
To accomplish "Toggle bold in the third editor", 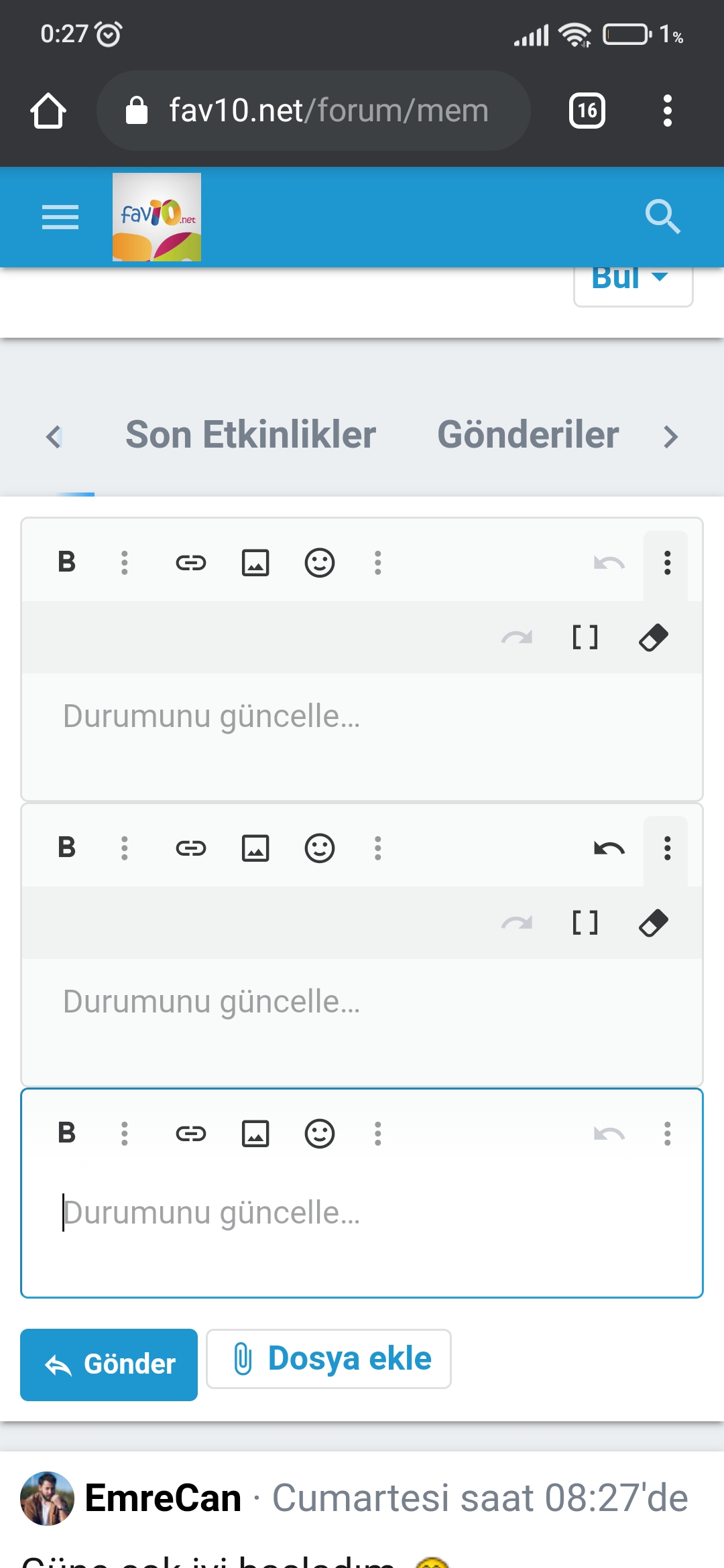I will pos(67,1134).
